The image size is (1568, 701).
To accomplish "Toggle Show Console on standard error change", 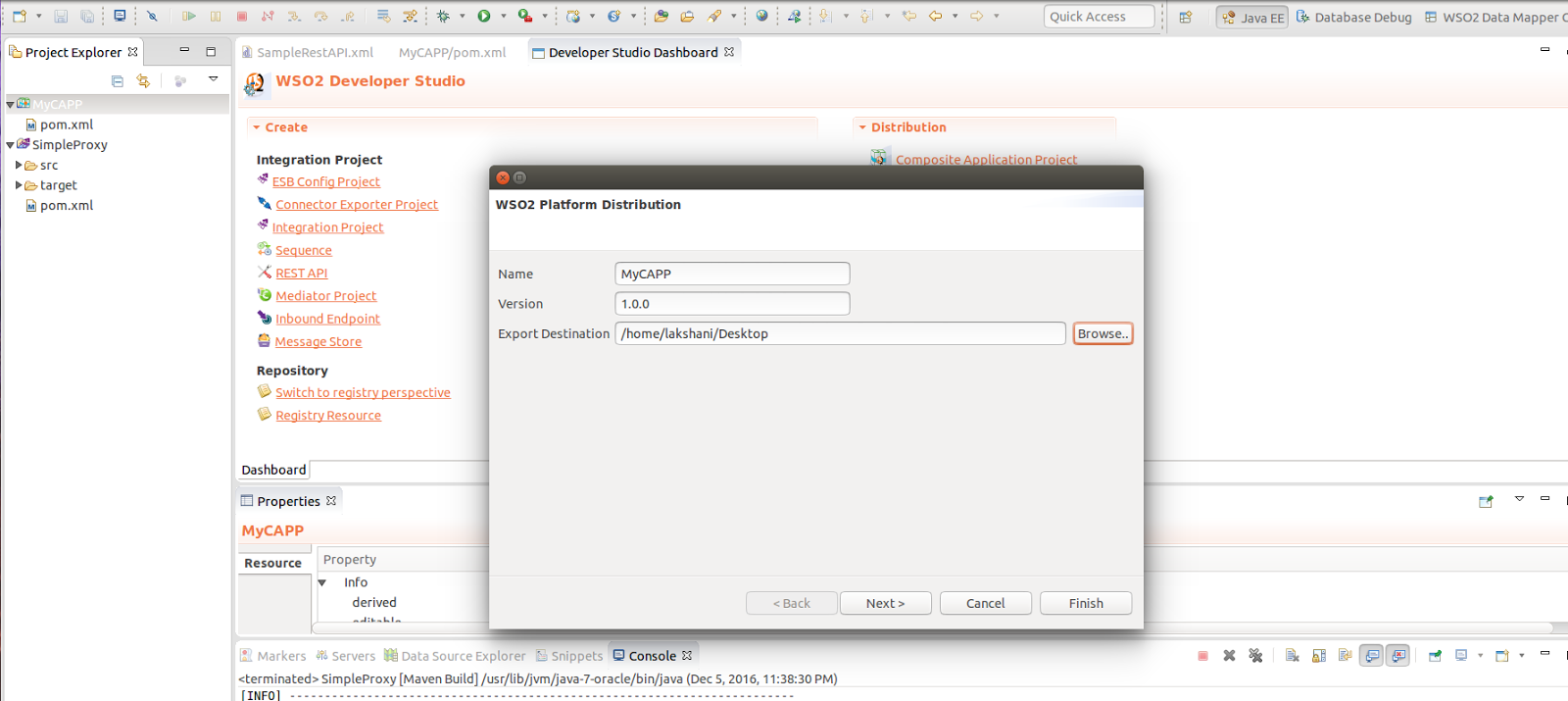I will click(1398, 656).
